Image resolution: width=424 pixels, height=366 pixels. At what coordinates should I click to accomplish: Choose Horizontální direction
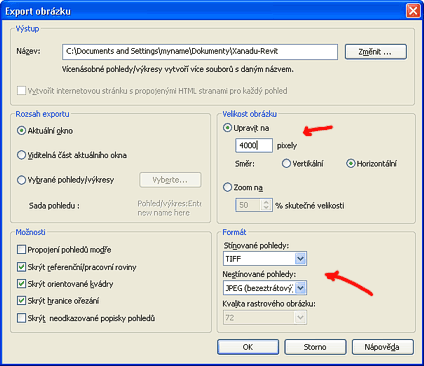pyautogui.click(x=351, y=164)
